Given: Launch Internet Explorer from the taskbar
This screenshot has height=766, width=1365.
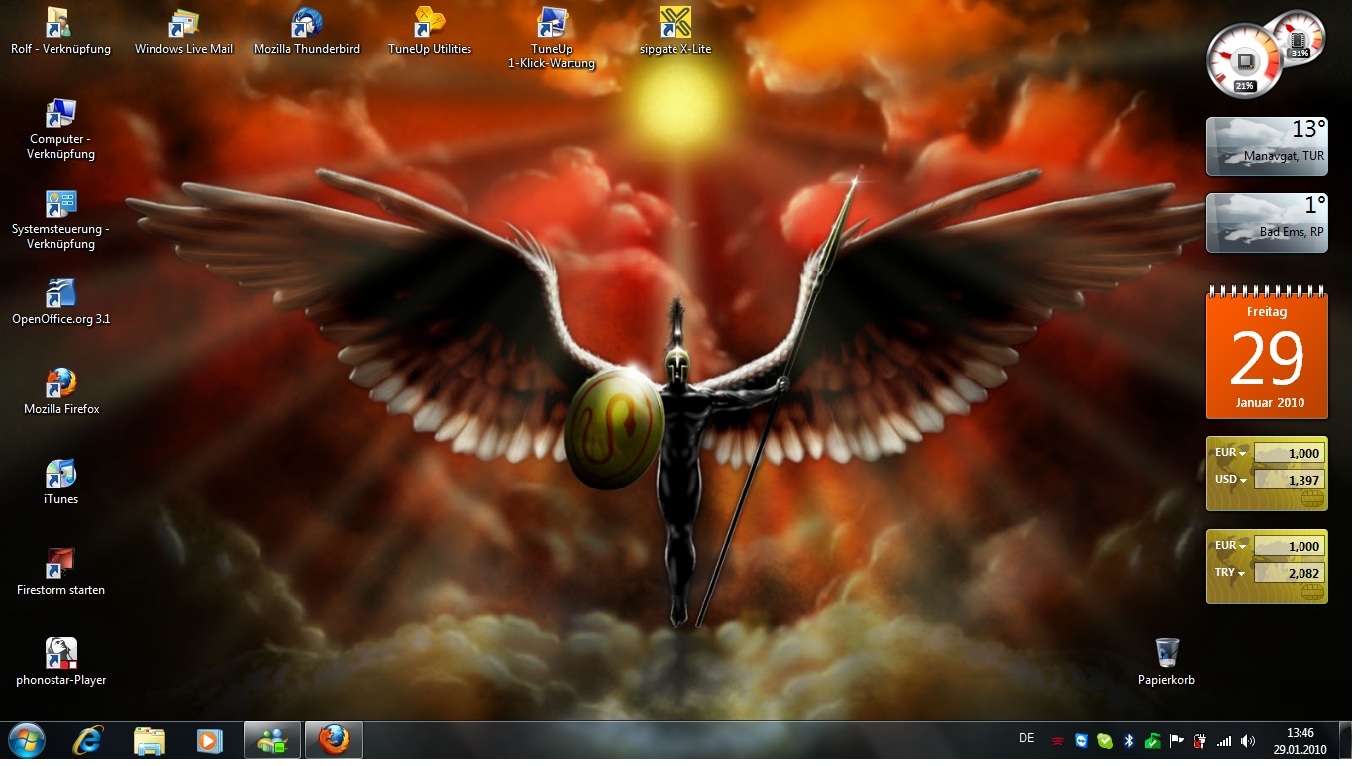Looking at the screenshot, I should (89, 741).
